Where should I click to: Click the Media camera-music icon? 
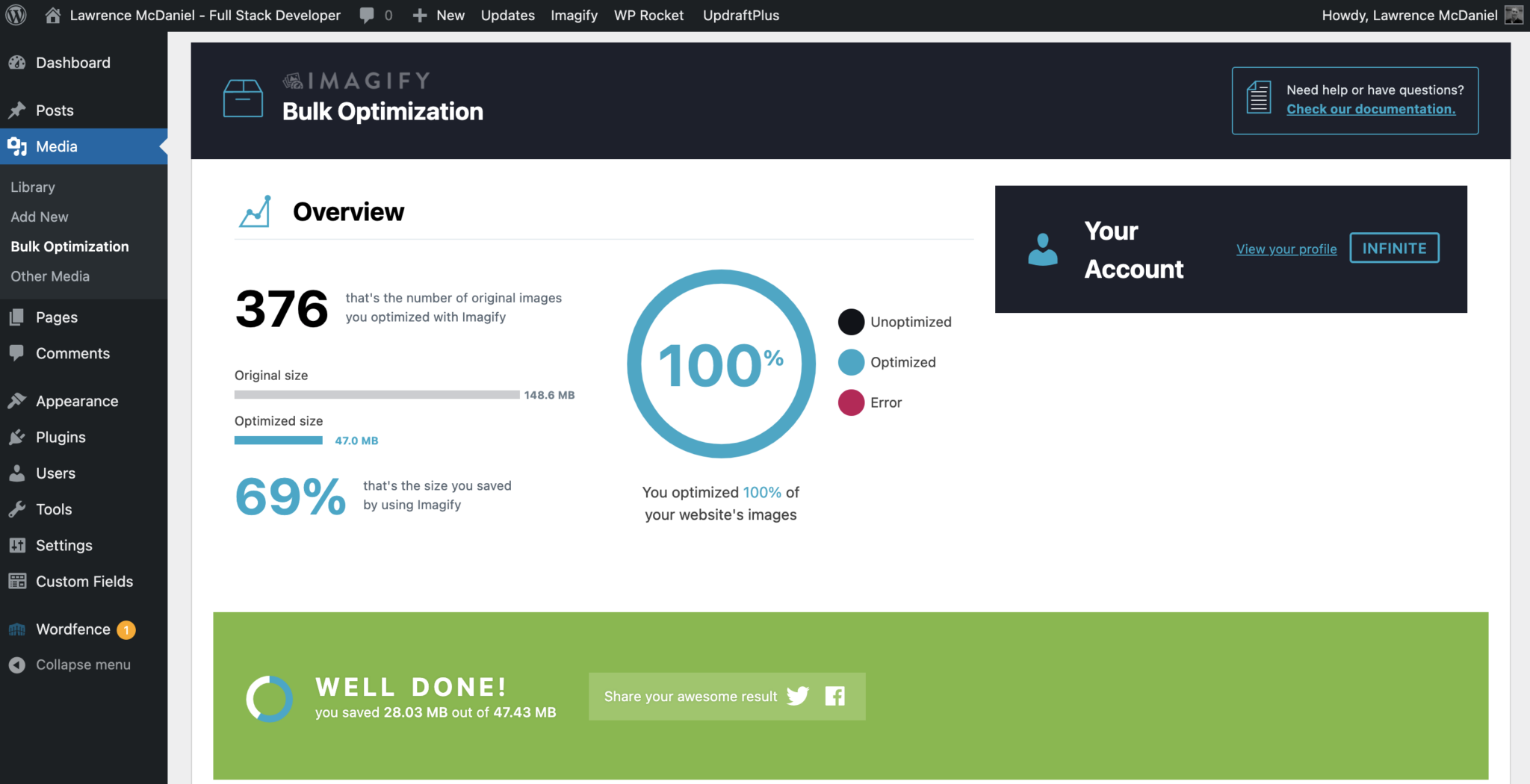click(17, 146)
